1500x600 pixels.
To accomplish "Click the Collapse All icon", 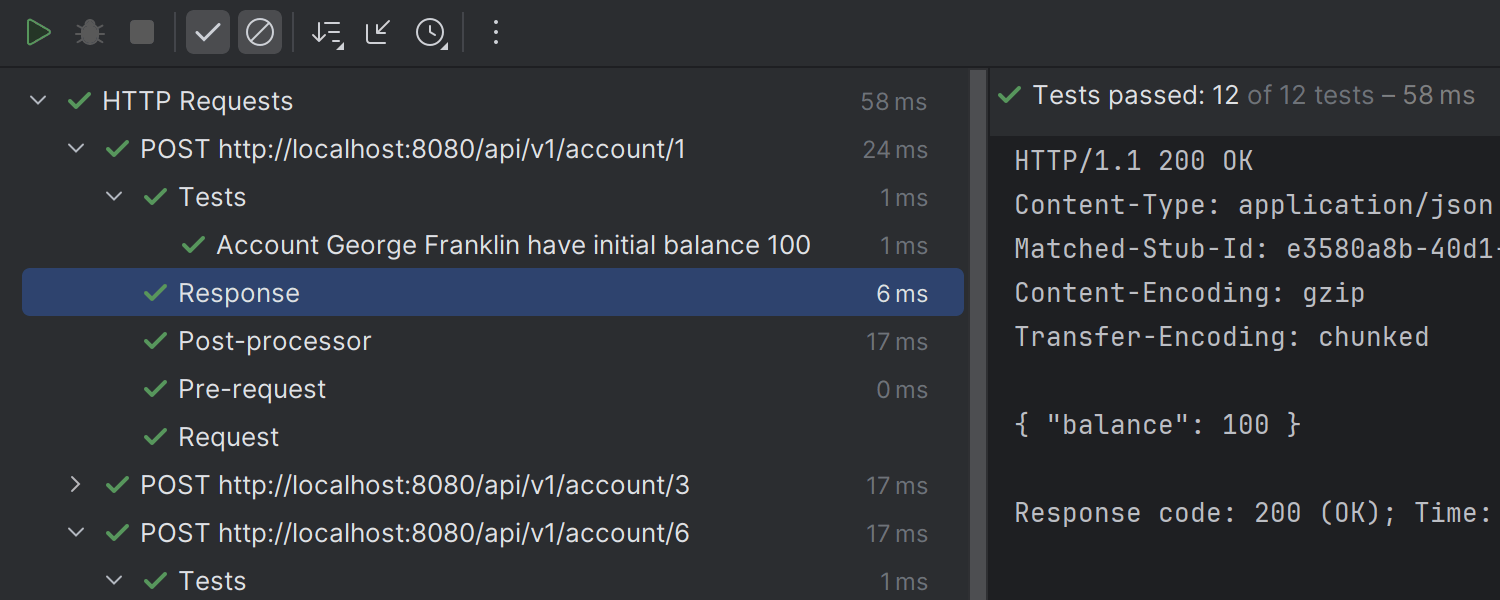I will [x=378, y=33].
